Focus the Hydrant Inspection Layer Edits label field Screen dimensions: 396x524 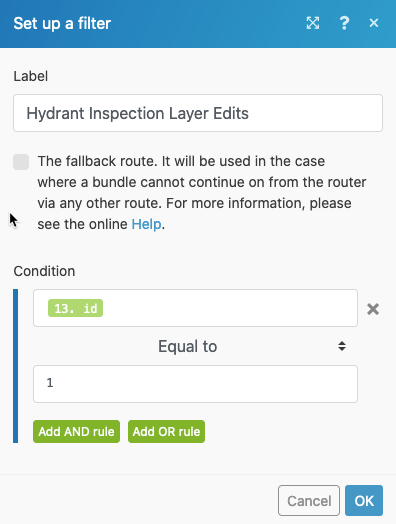[x=198, y=113]
